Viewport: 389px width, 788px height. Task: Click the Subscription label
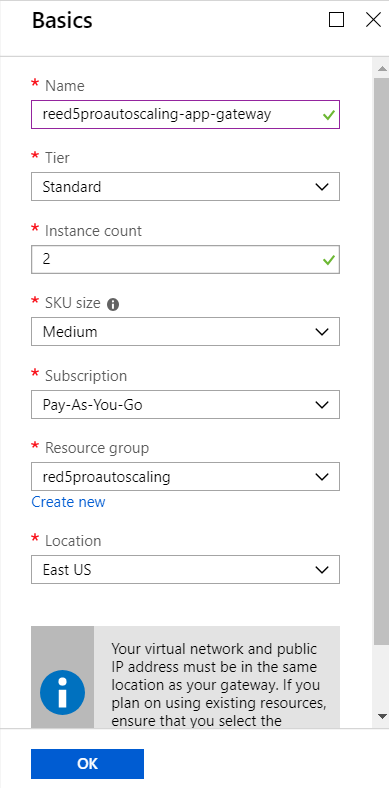(86, 375)
